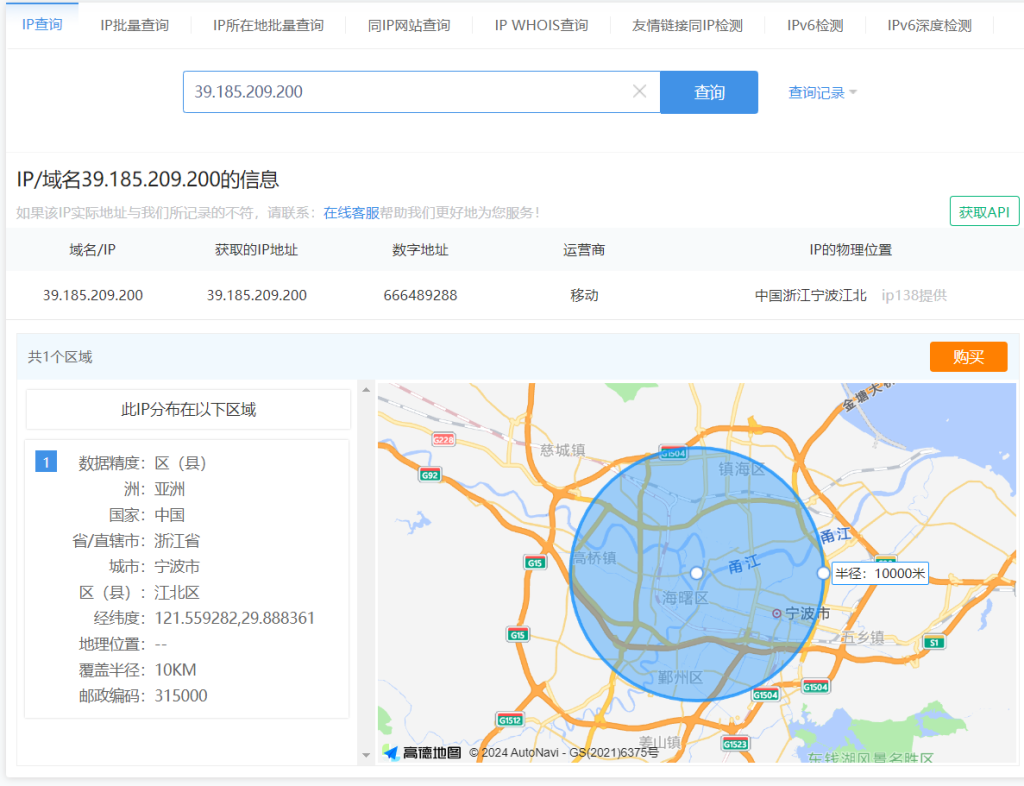
Task: Click the radius handle on circle edge
Action: (823, 573)
